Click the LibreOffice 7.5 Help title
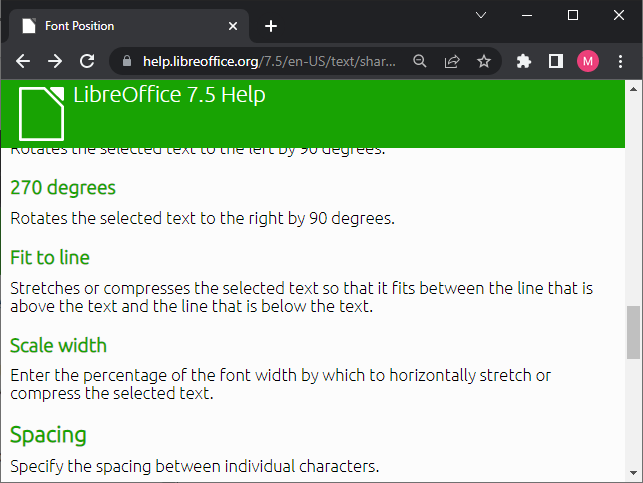This screenshot has height=483, width=643. pos(169,95)
